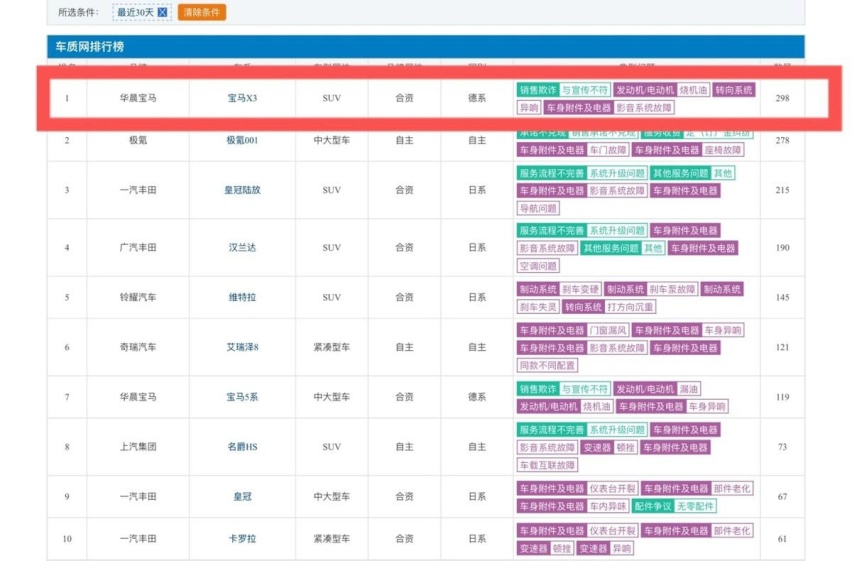Select the 车质网排行榜 header title
852x561 pixels.
pyautogui.click(x=90, y=47)
